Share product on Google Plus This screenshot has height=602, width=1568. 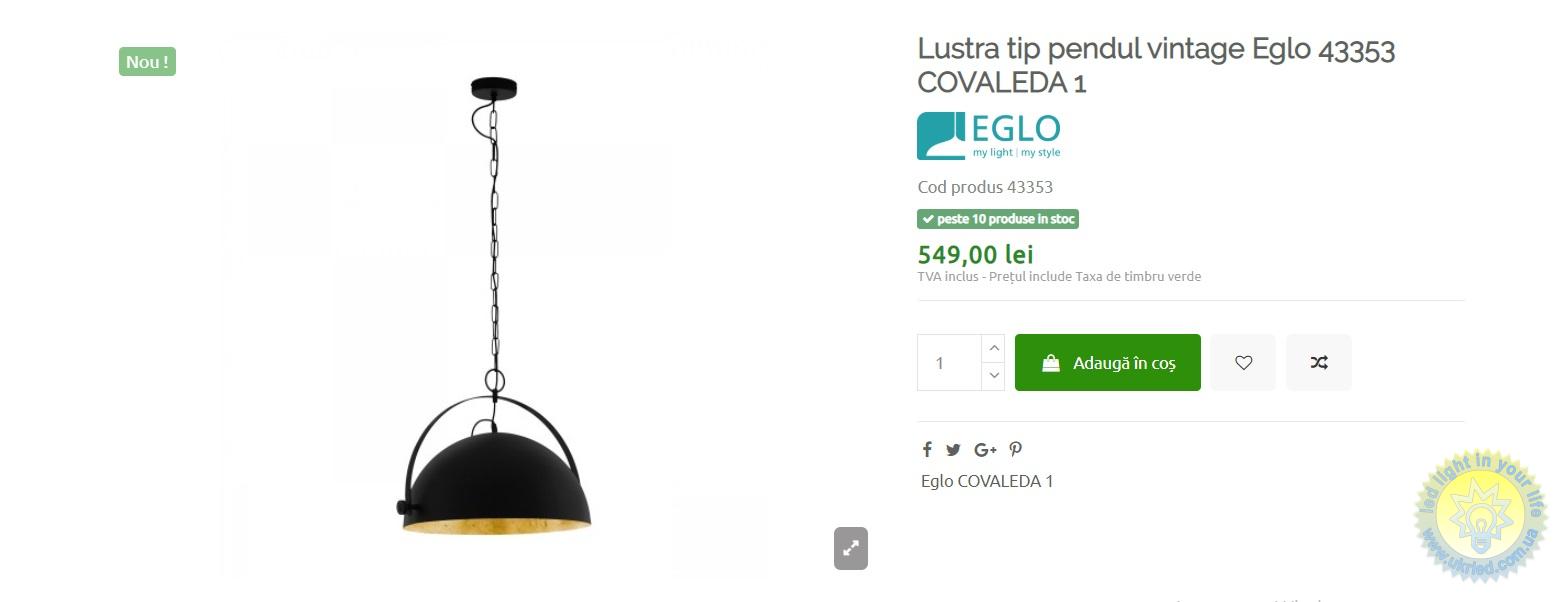pos(985,450)
